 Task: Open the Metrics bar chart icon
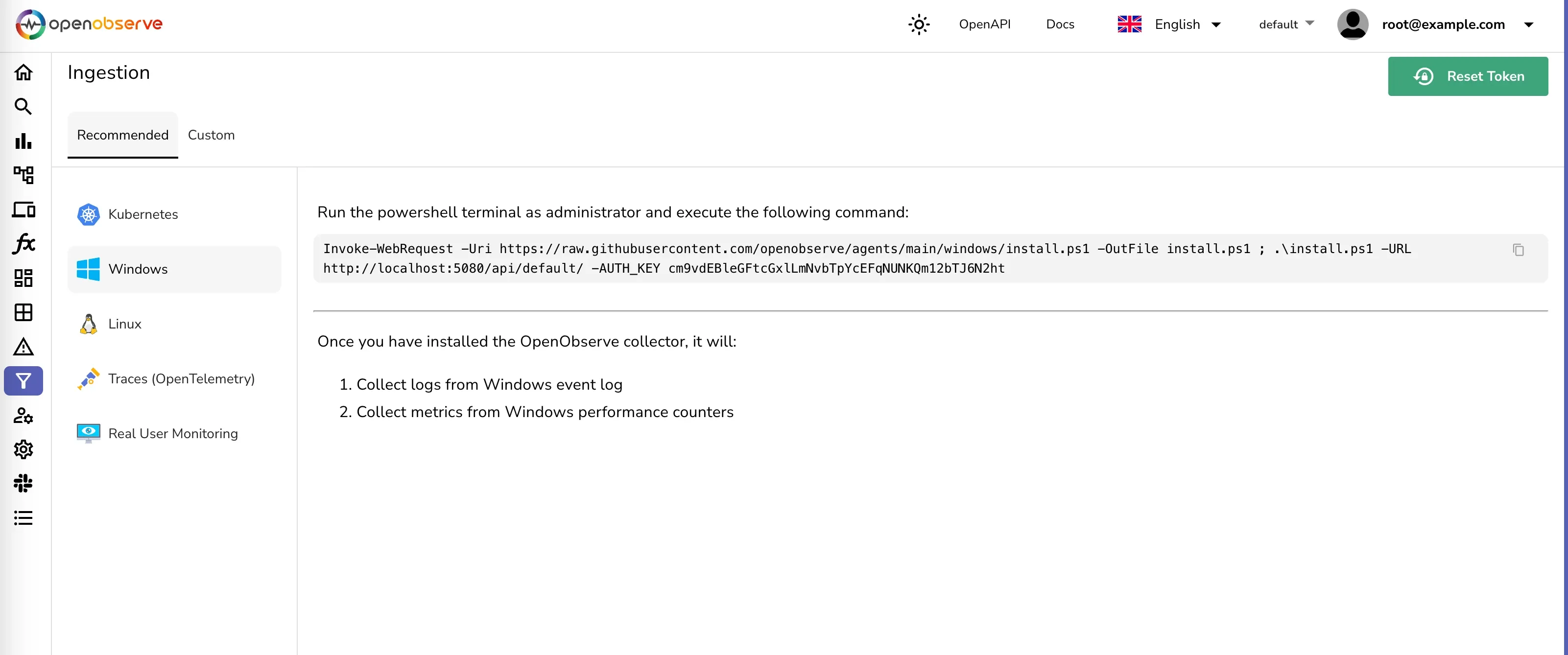point(23,141)
